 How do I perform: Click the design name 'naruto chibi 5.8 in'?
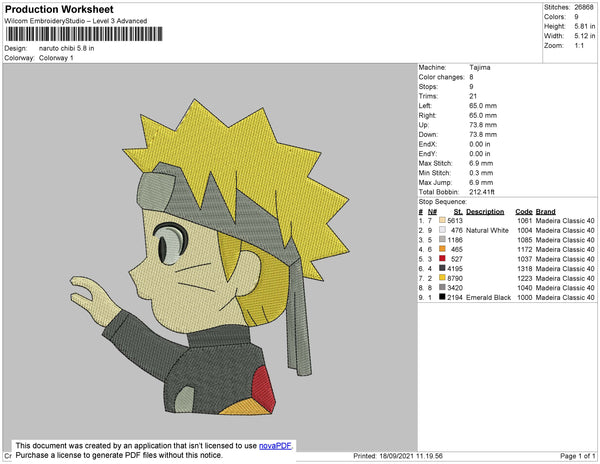[x=67, y=49]
